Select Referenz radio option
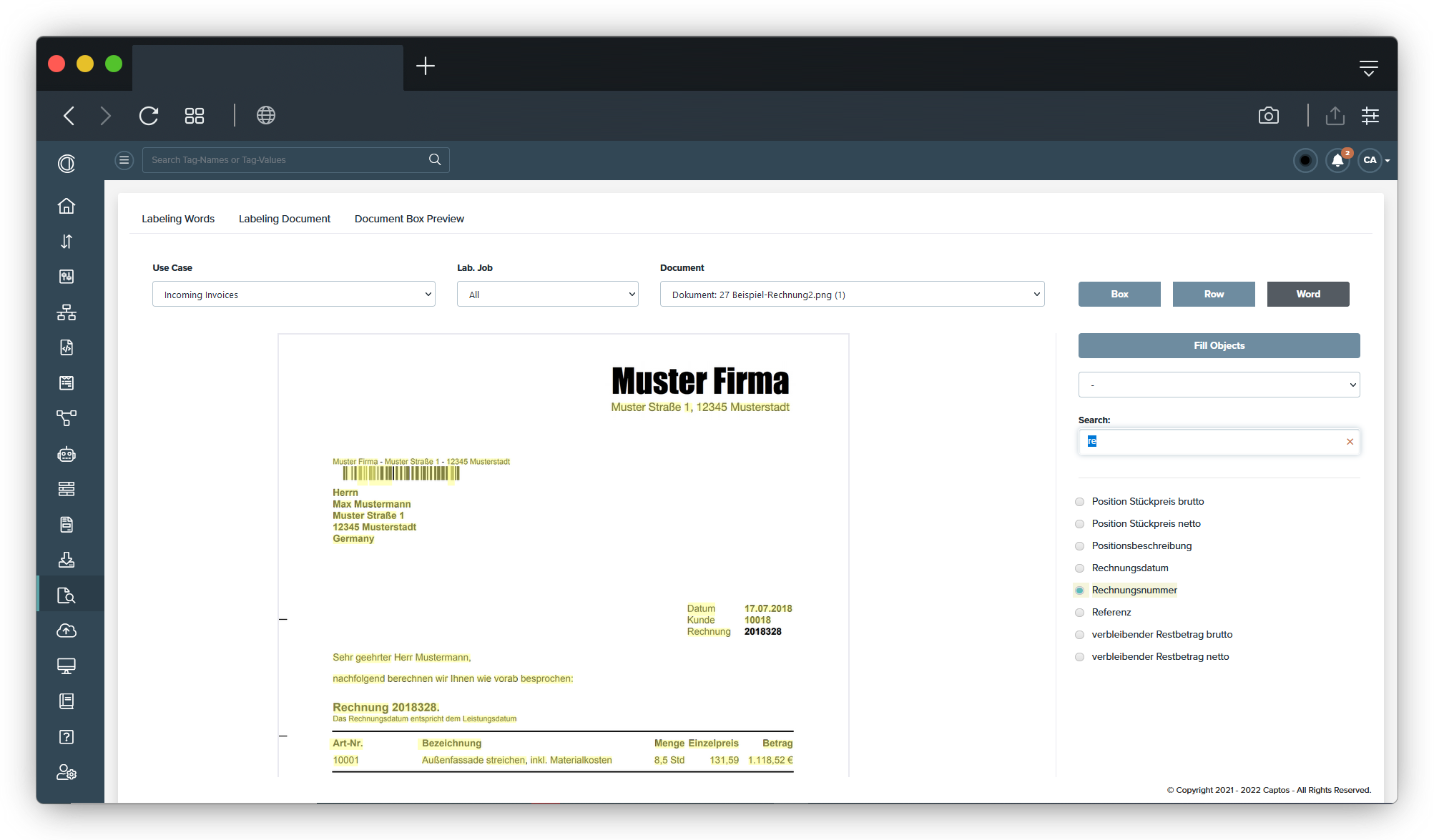 coord(1080,613)
